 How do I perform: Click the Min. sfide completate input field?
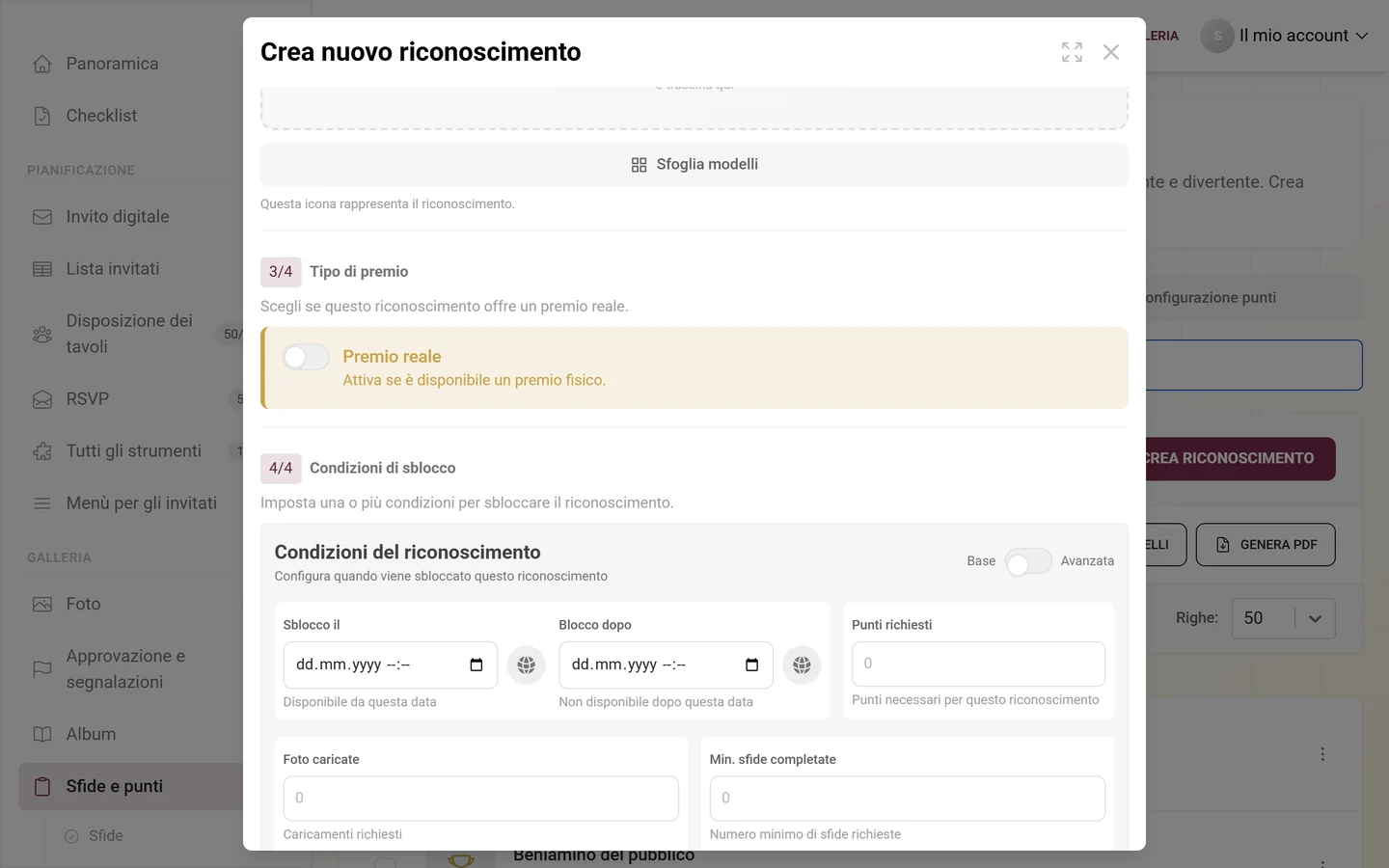coord(908,799)
